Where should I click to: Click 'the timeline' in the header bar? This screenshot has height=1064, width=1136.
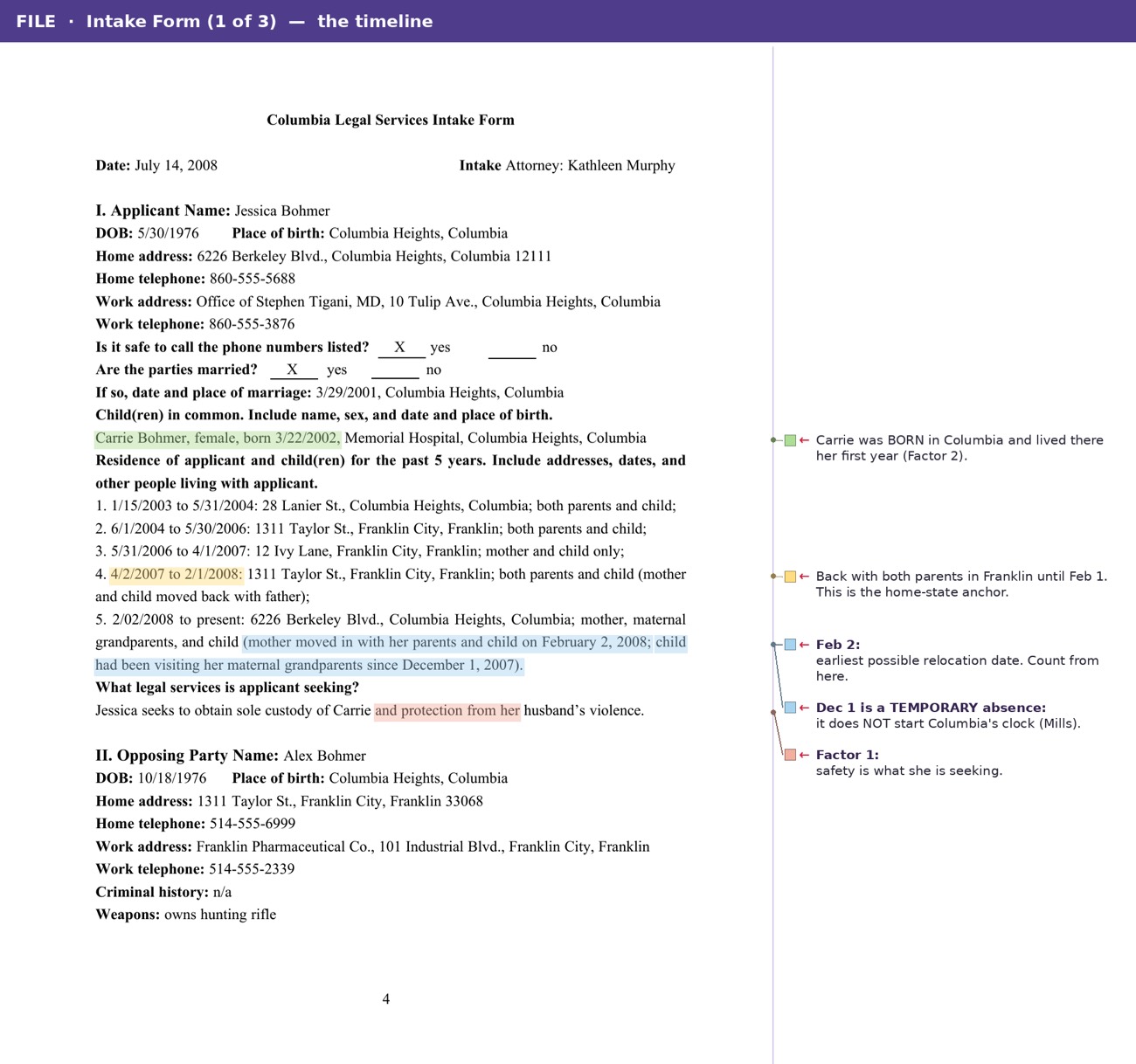[x=375, y=21]
